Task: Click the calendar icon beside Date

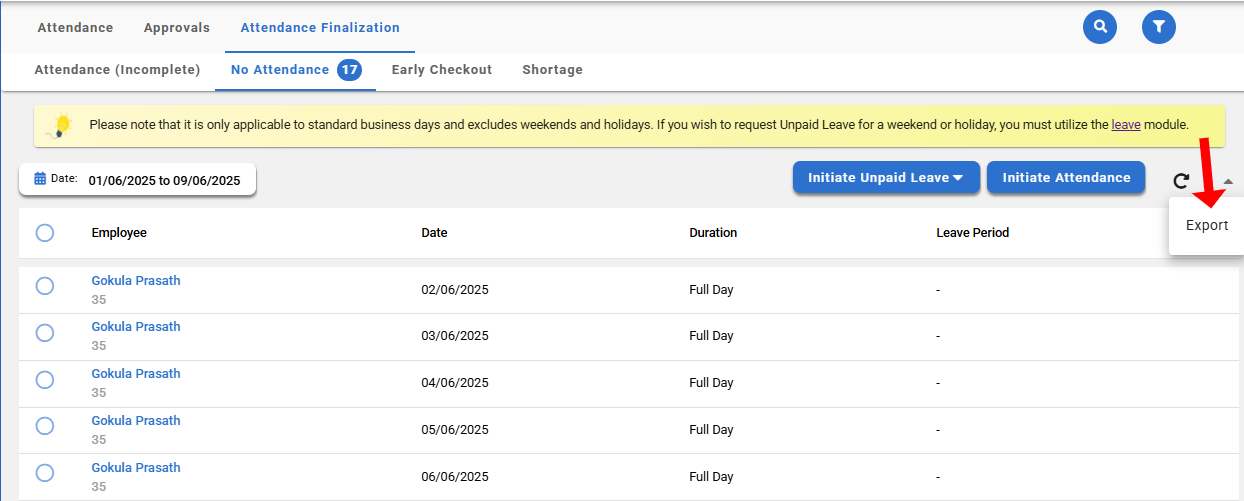Action: 40,179
